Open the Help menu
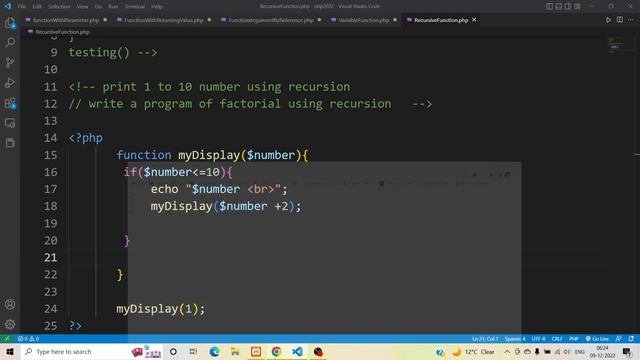Image resolution: width=640 pixels, height=360 pixels. (157, 7)
